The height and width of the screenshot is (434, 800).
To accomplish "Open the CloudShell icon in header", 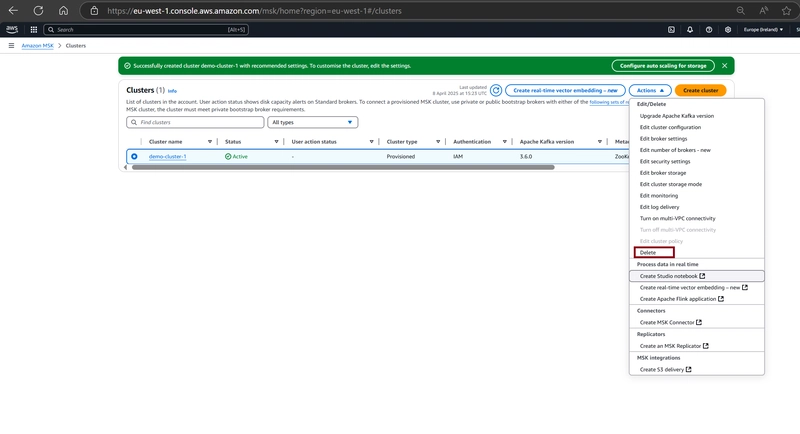I will point(671,30).
